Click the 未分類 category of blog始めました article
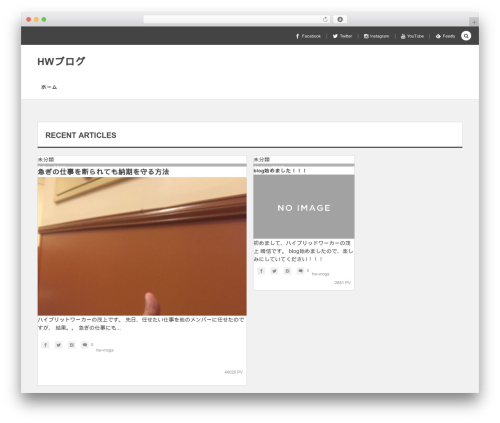The height and width of the screenshot is (423, 500). [262, 159]
